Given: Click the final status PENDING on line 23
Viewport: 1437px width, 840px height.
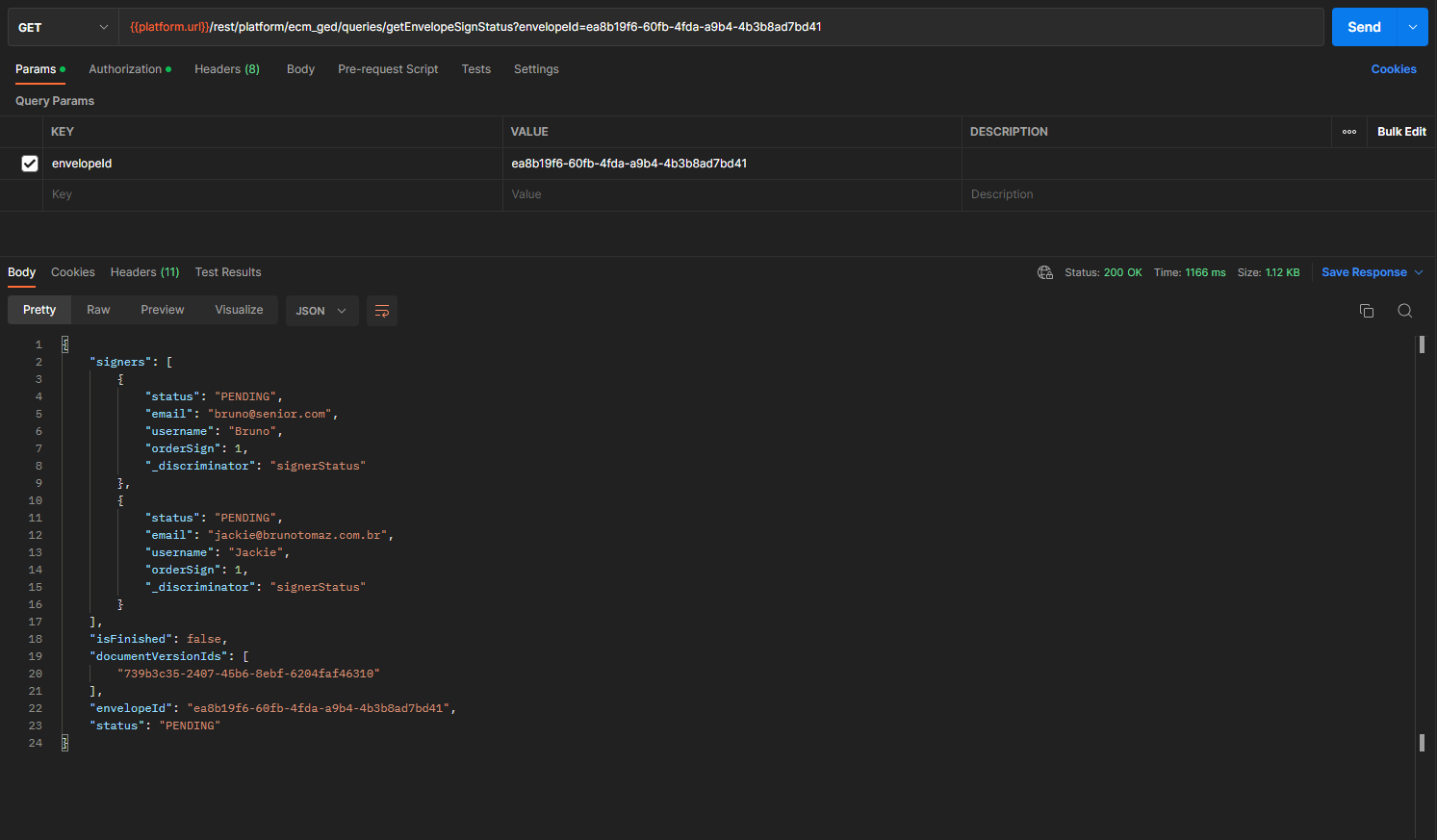Looking at the screenshot, I should click(x=190, y=725).
